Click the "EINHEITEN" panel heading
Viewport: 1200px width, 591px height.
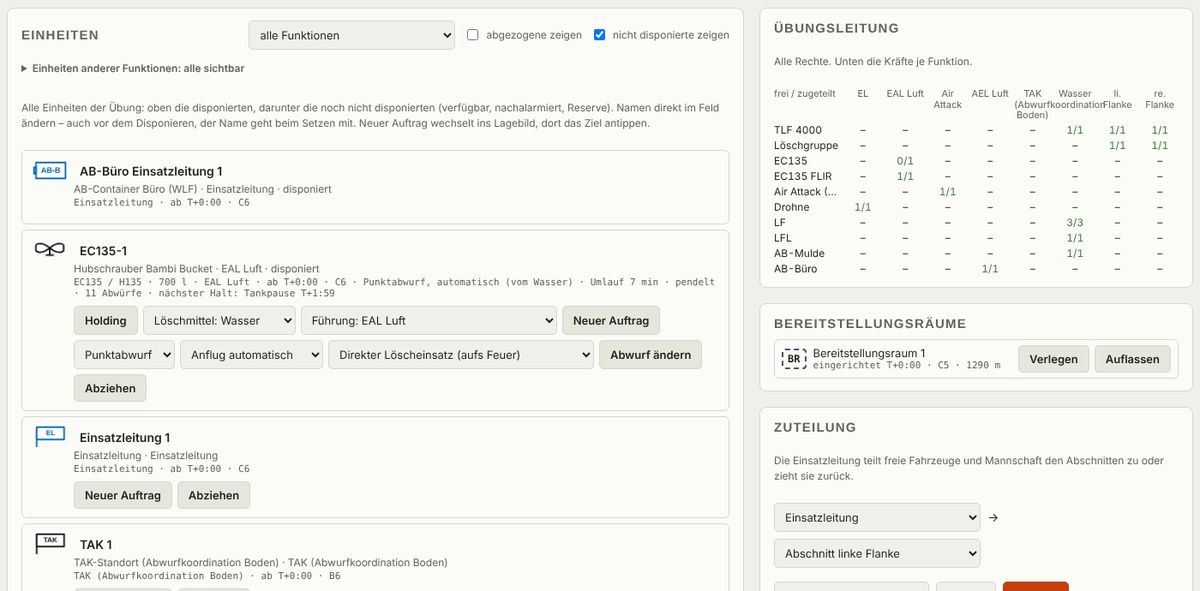click(60, 35)
